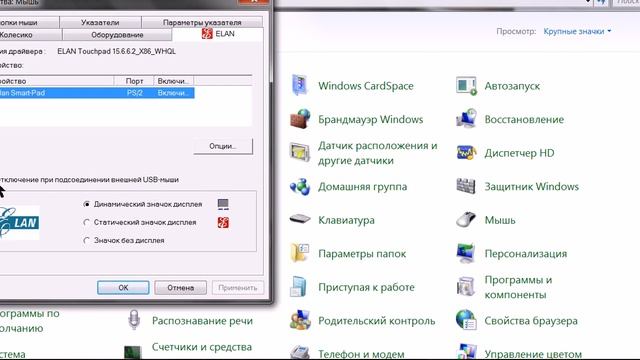
Task: Open the Автозапуск link
Action: pos(512,86)
